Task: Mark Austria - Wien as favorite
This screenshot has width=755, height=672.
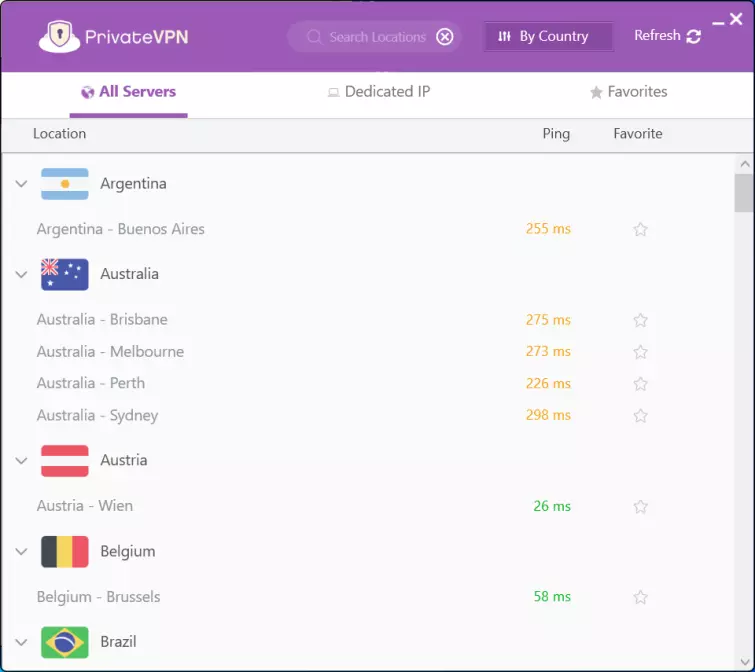Action: point(640,507)
